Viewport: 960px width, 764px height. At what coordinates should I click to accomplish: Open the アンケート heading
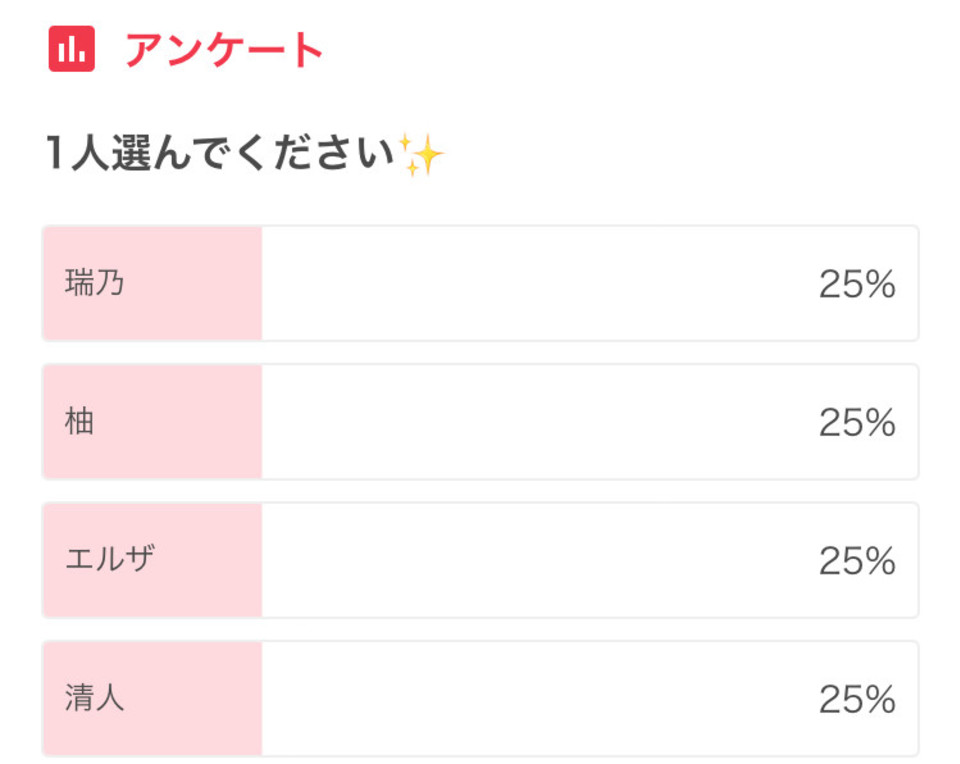224,50
